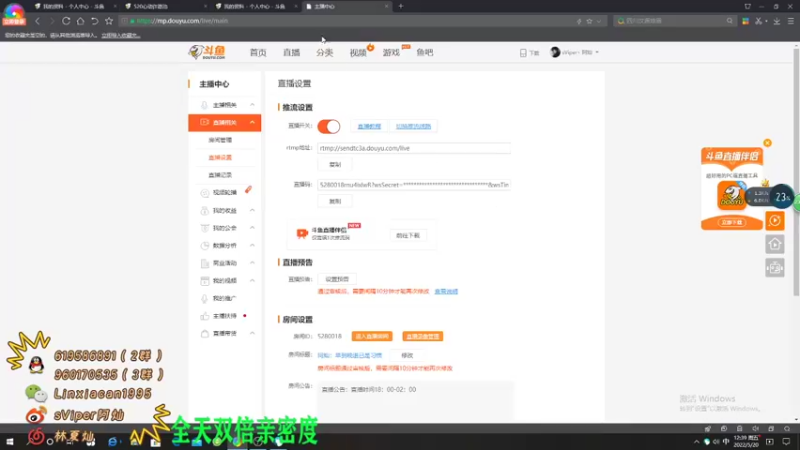
Task: Click the browser back arrow
Action: click(37, 21)
